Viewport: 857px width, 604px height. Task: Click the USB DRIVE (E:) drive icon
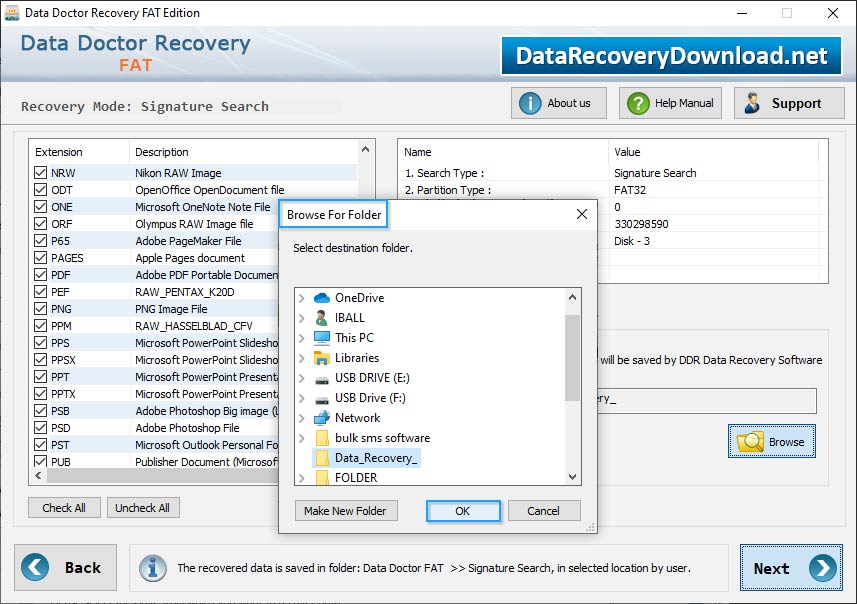click(x=322, y=379)
